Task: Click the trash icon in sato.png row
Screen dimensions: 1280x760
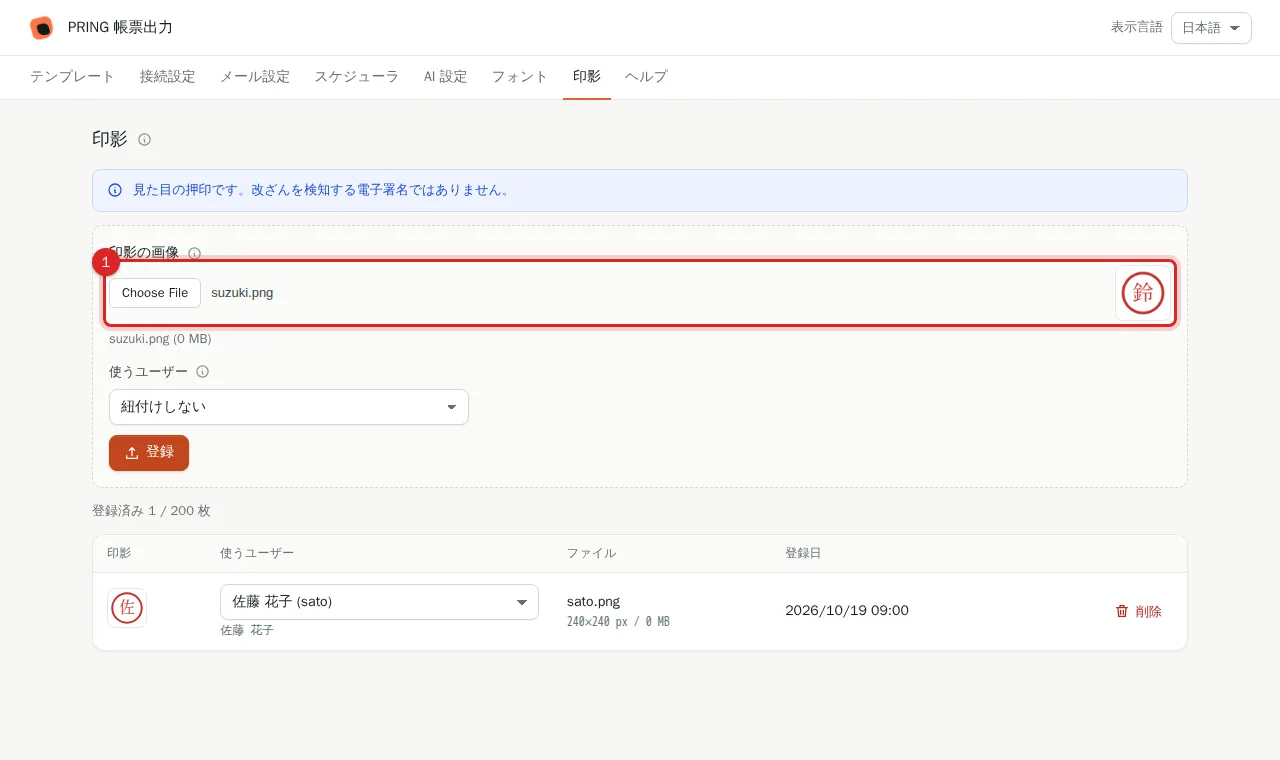Action: 1122,611
